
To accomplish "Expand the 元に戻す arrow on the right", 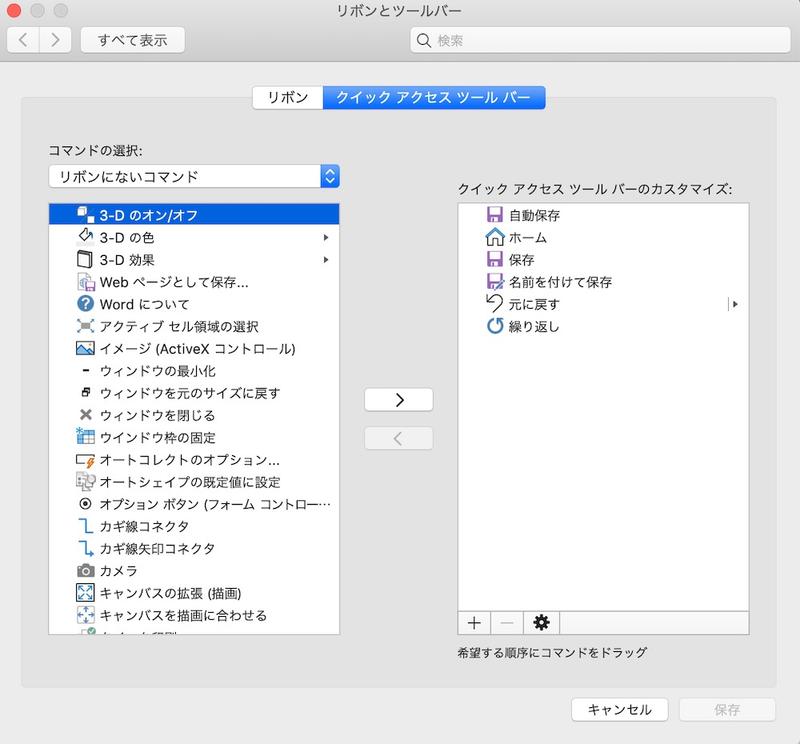I will [736, 304].
